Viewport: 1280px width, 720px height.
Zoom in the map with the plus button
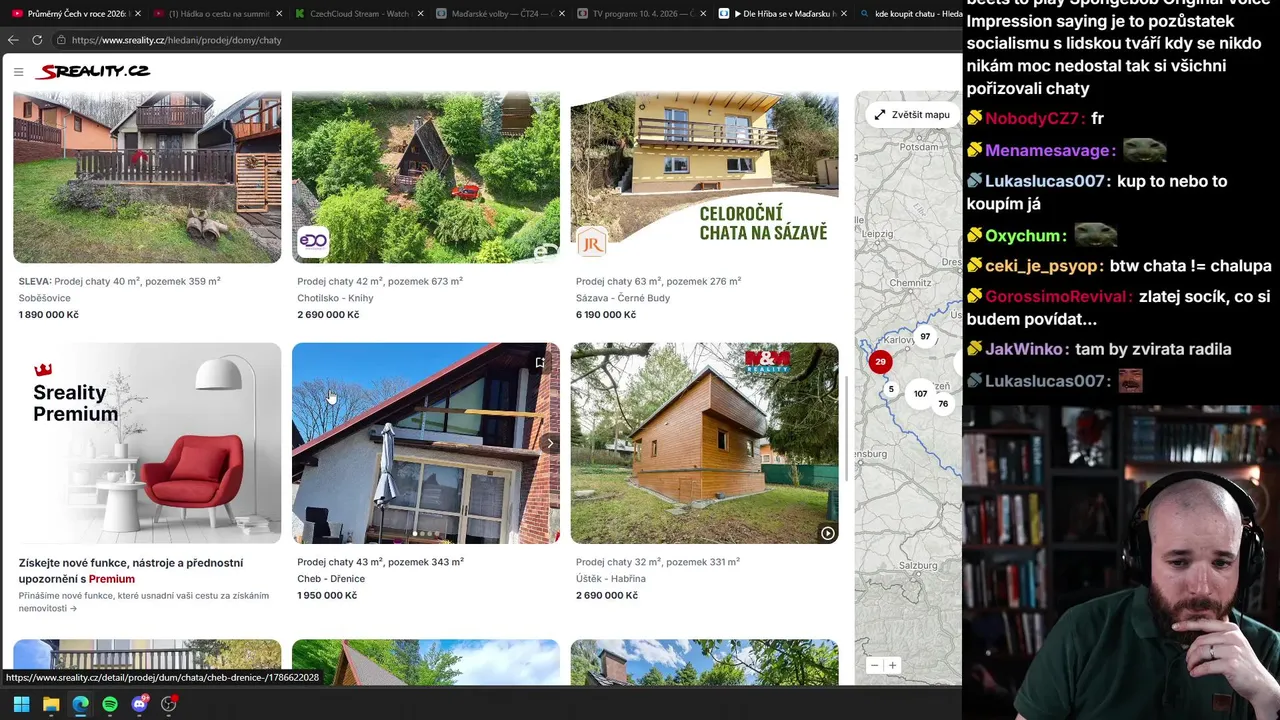[892, 665]
